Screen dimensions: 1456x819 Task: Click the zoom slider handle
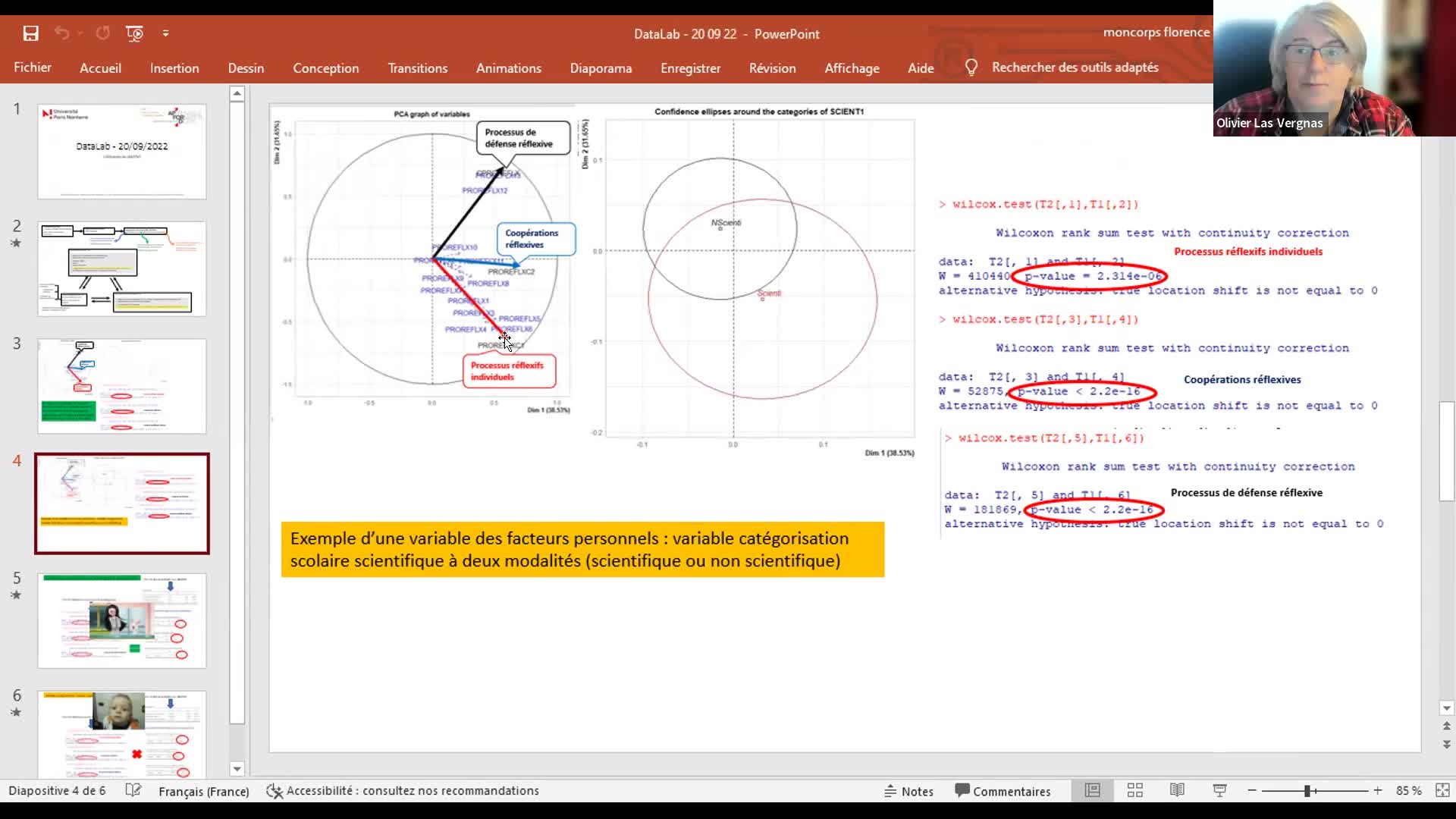coord(1307,790)
